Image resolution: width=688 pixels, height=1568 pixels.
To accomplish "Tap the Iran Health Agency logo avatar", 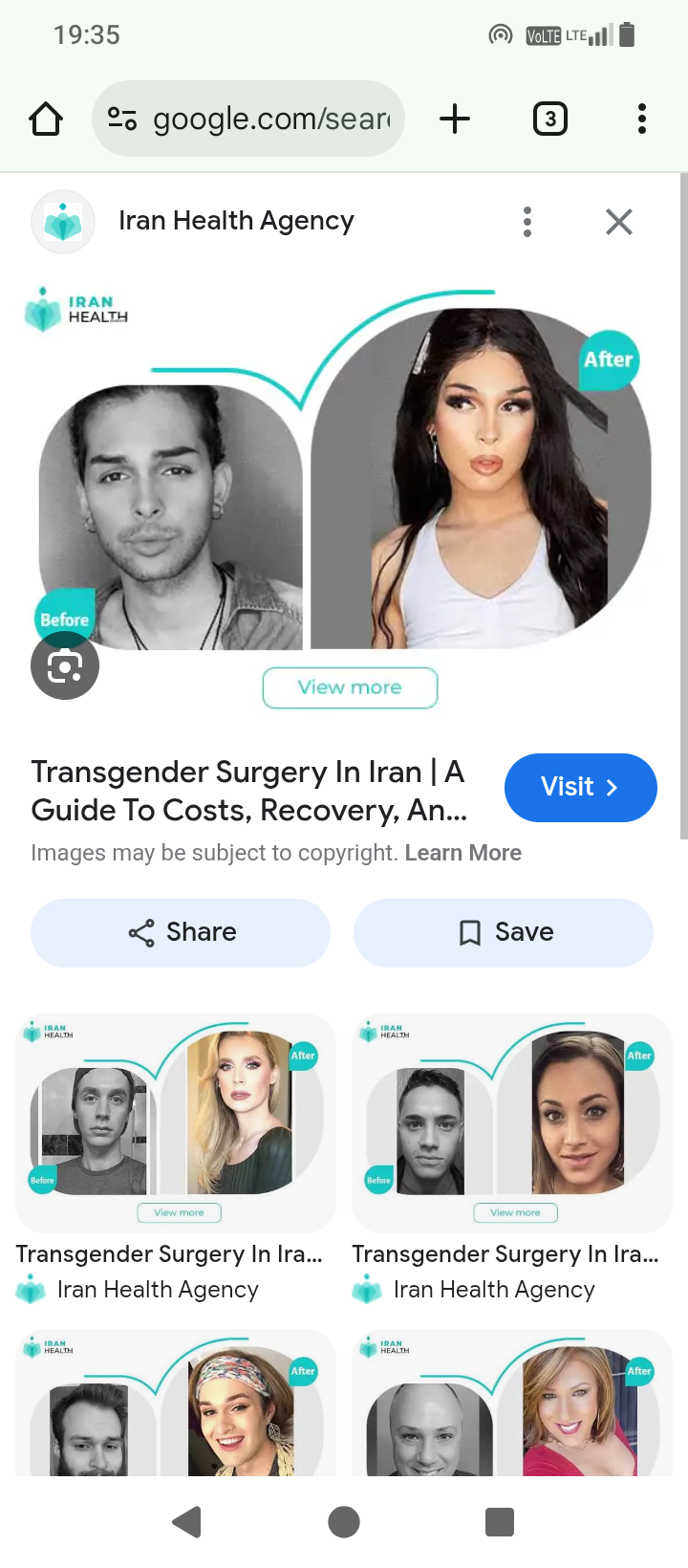I will coord(63,222).
